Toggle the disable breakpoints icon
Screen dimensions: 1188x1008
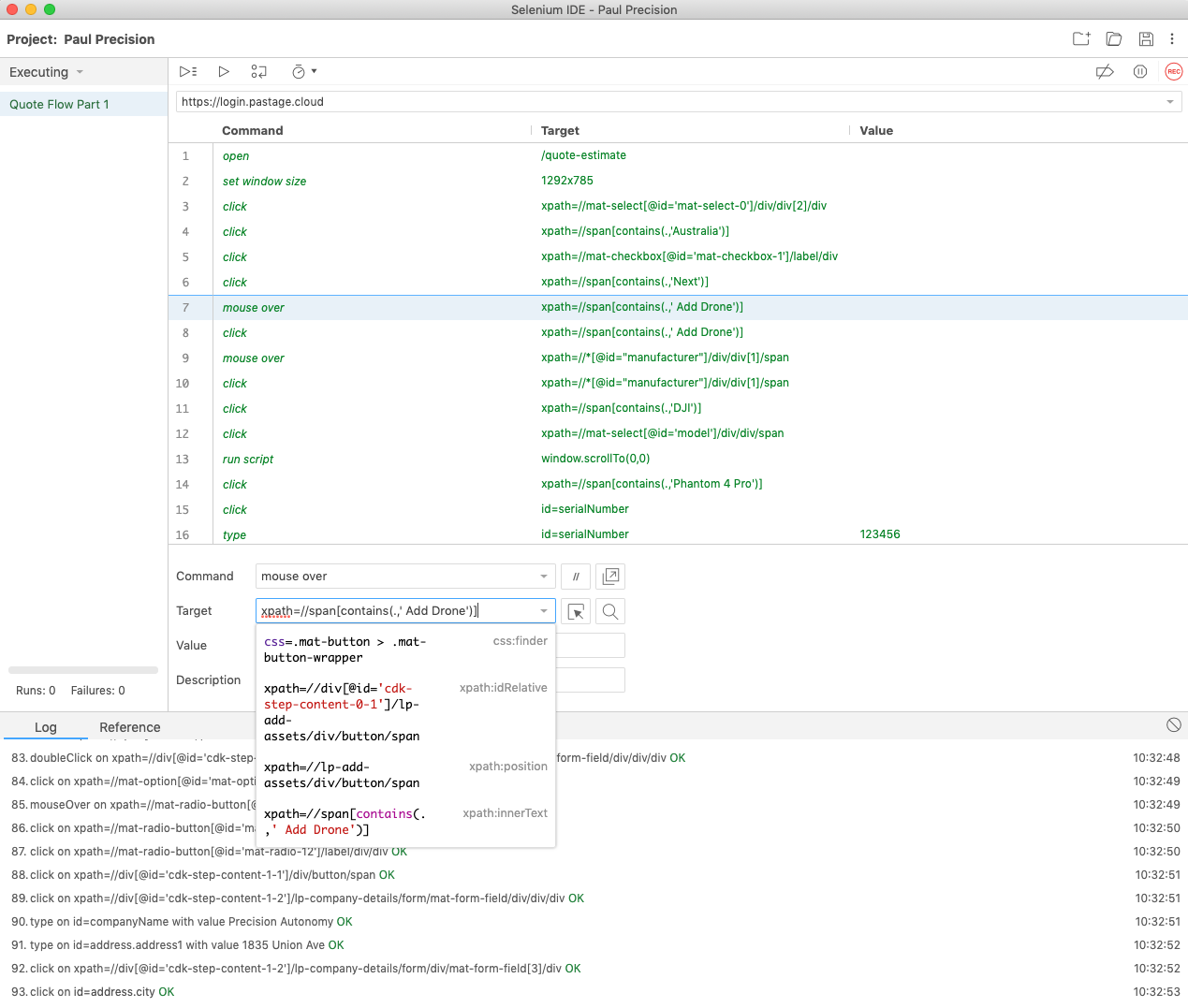tap(1105, 72)
